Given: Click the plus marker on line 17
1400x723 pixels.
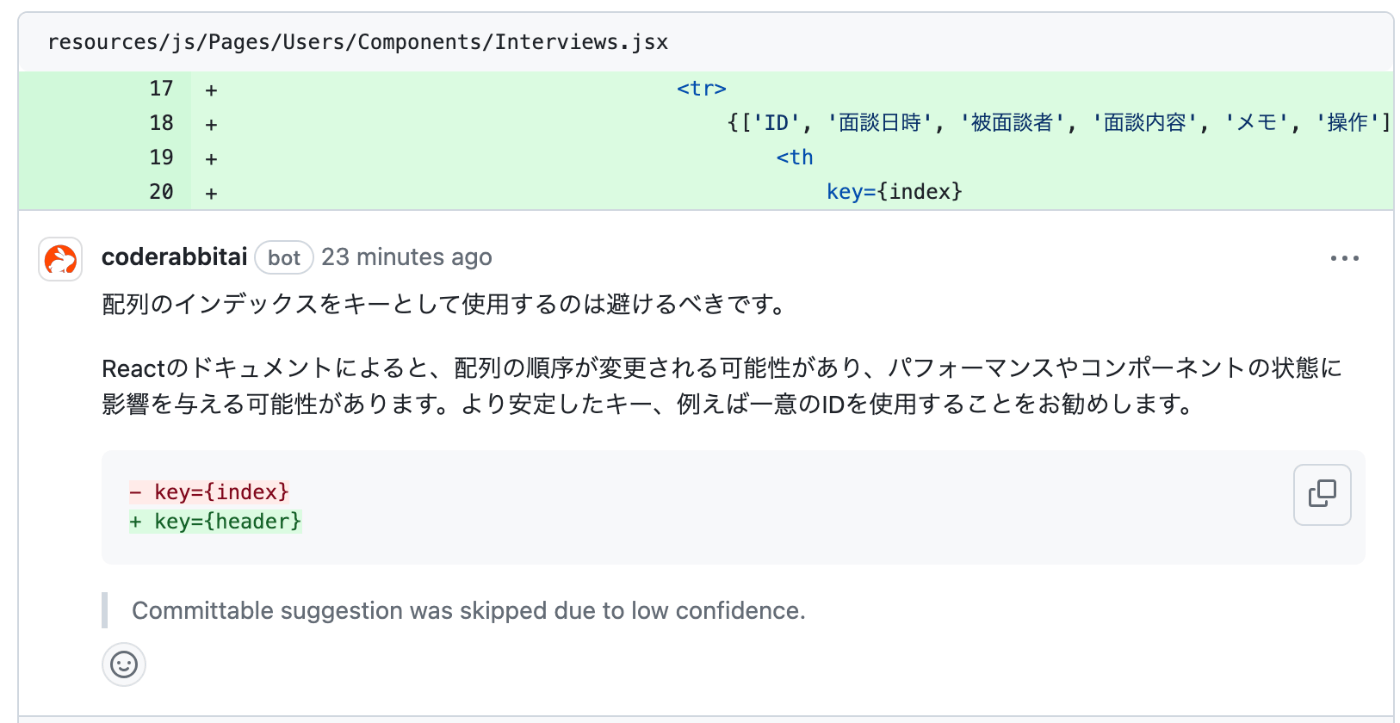Looking at the screenshot, I should point(211,89).
